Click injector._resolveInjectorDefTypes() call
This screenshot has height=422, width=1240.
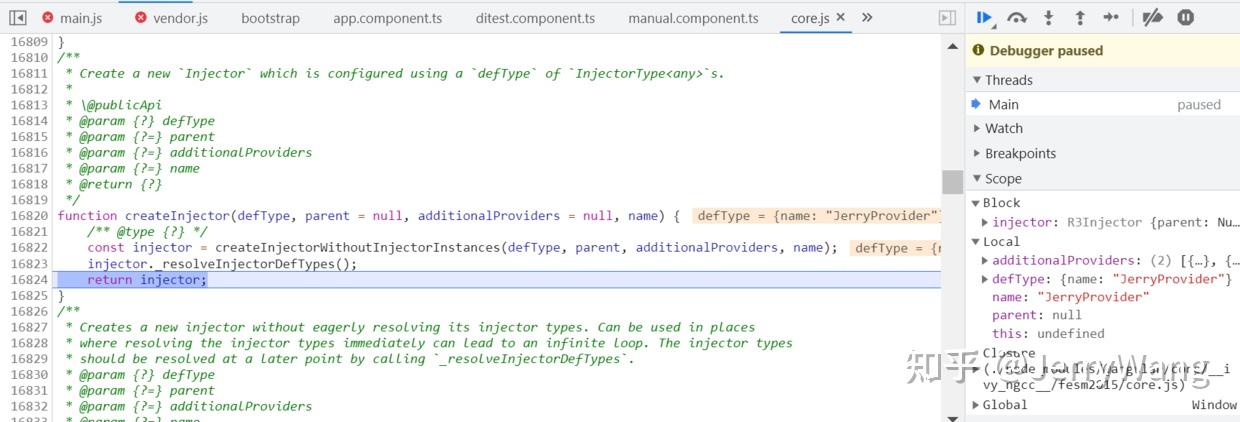click(x=222, y=264)
